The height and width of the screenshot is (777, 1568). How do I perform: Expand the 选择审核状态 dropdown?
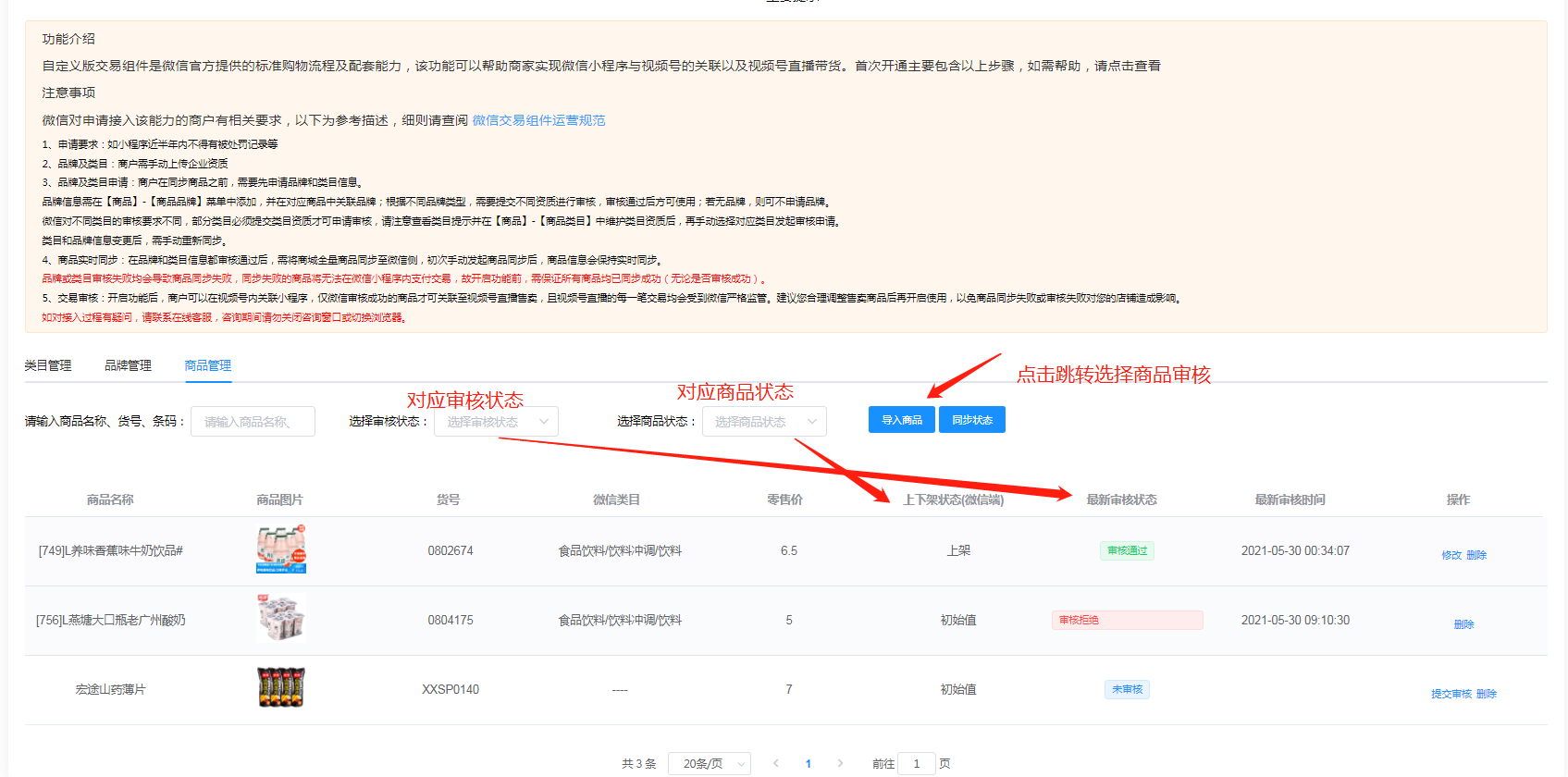click(496, 422)
